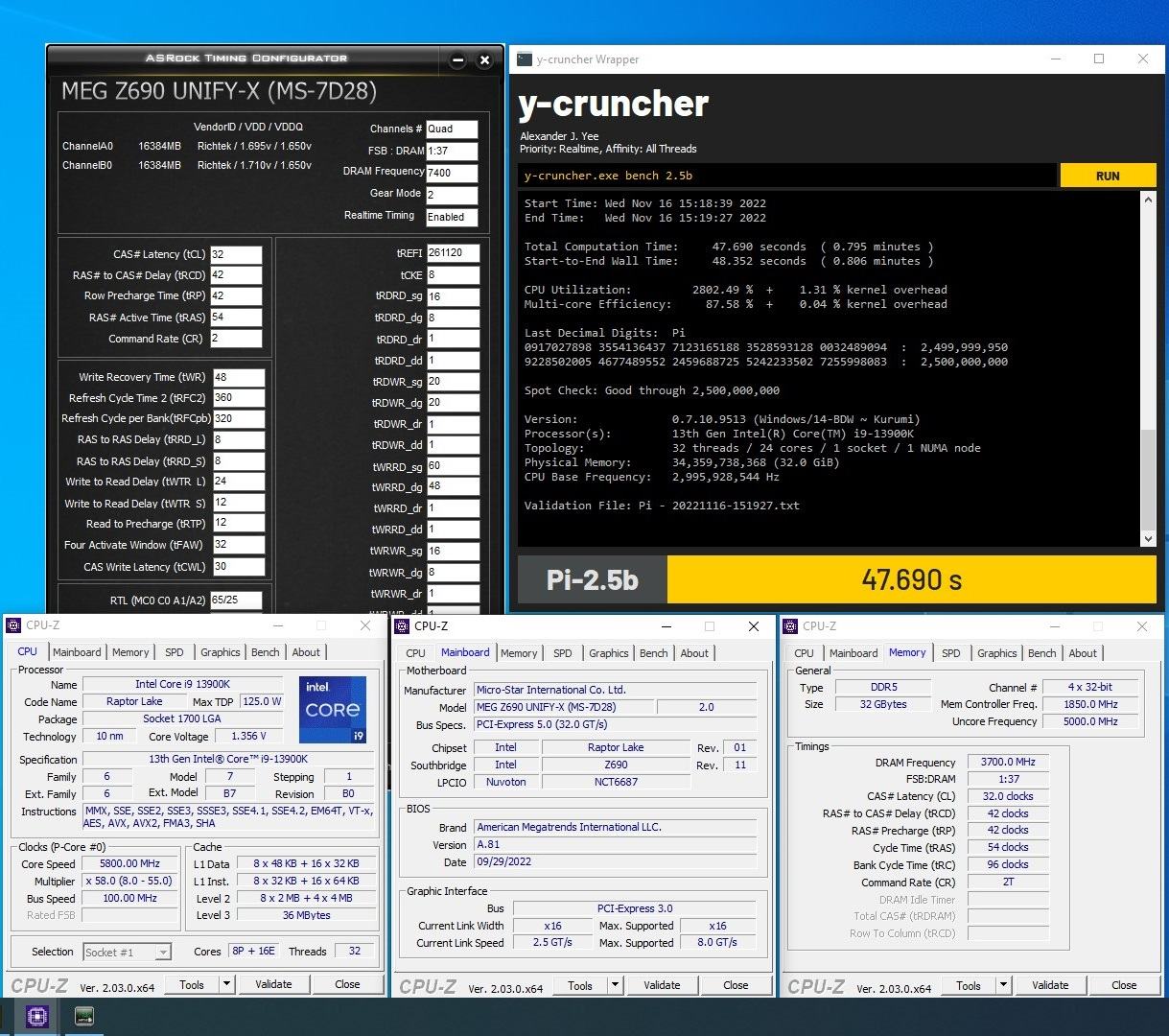
Task: Open the About tab in the right CPU-Z window
Action: (1083, 653)
